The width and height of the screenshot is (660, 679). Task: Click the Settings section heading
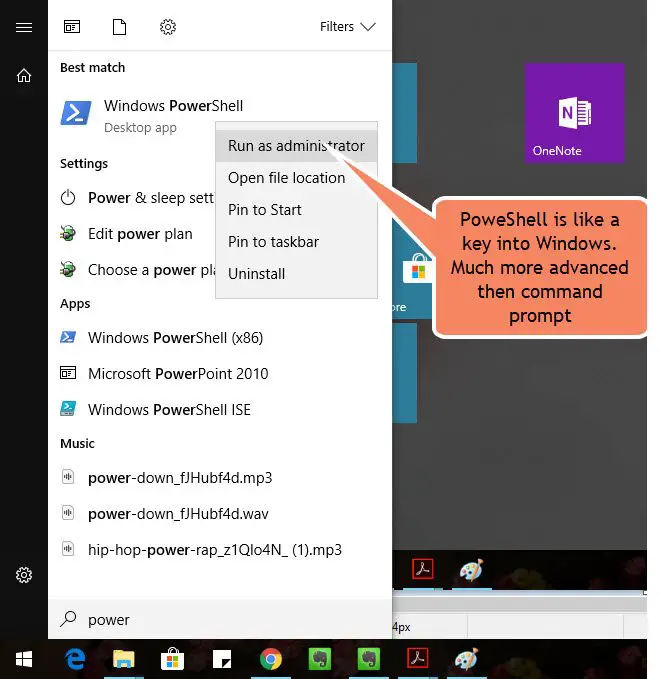[84, 164]
